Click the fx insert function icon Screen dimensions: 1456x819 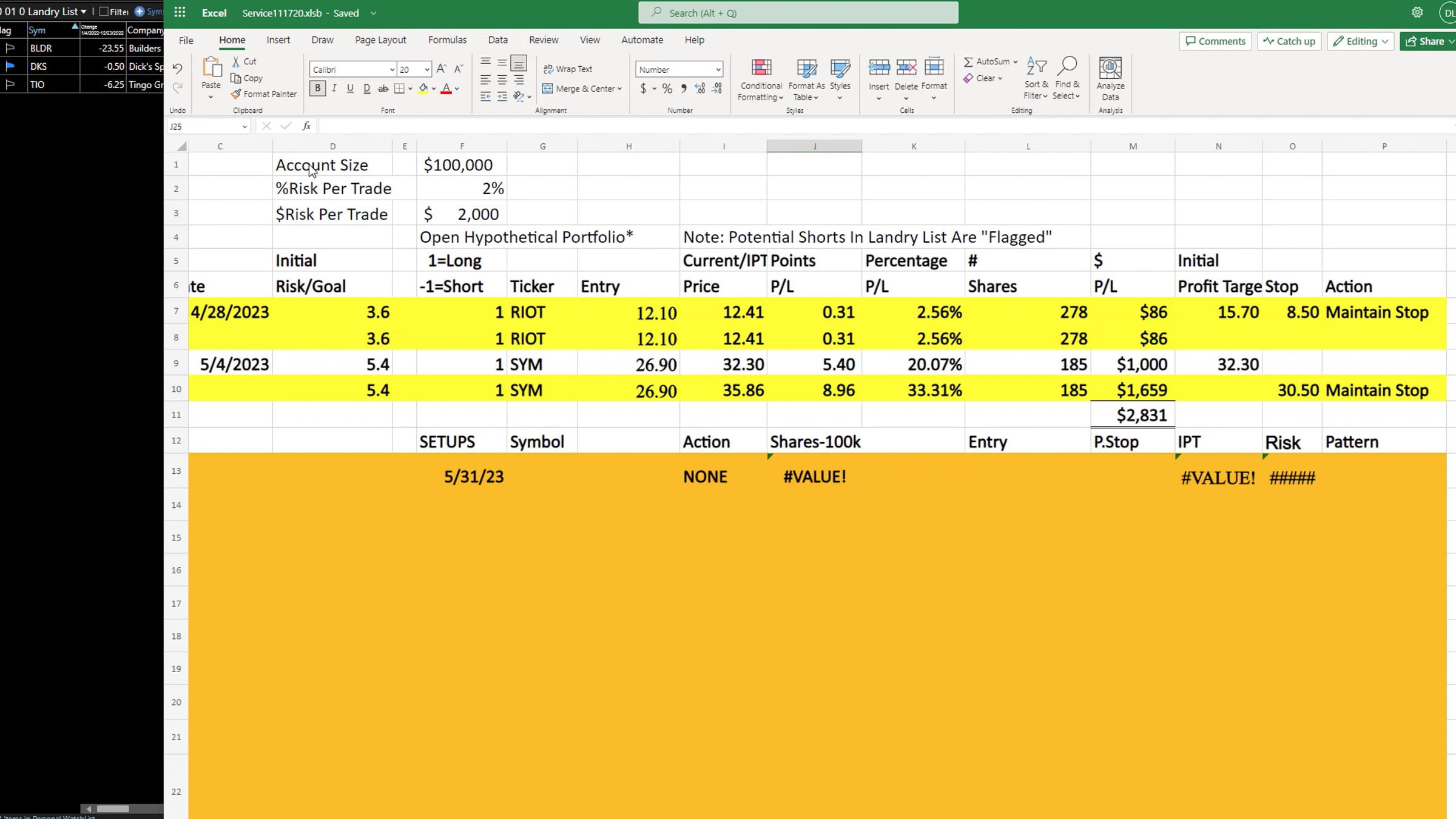click(x=306, y=126)
